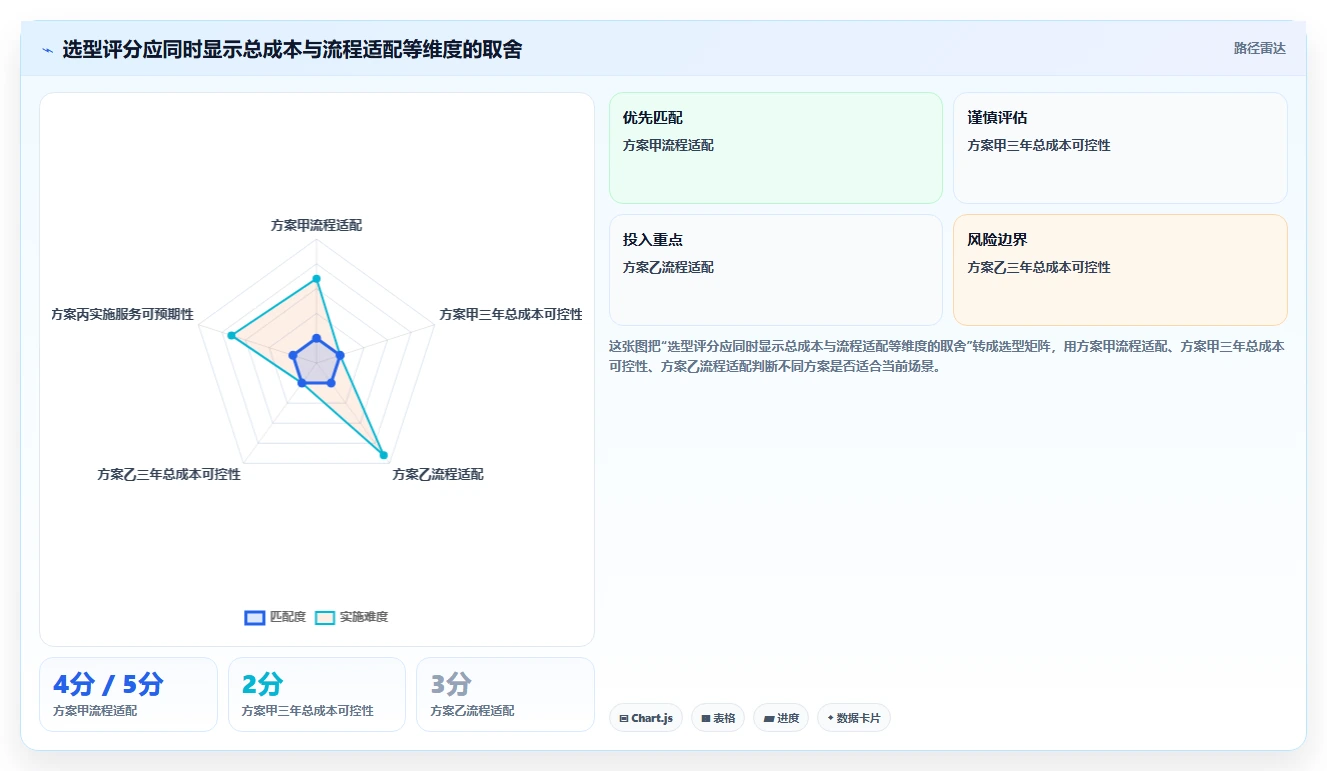Click the lightning icon beside the title

[48, 50]
